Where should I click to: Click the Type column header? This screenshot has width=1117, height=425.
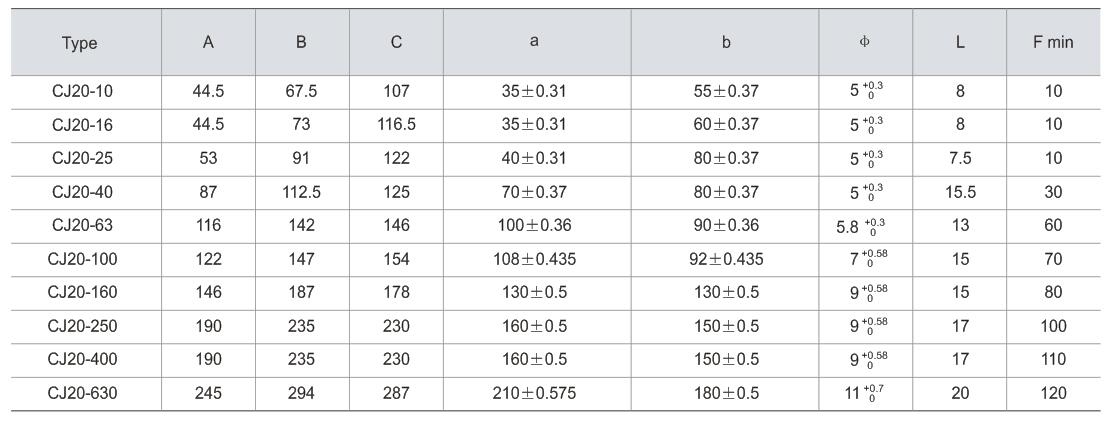(80, 43)
